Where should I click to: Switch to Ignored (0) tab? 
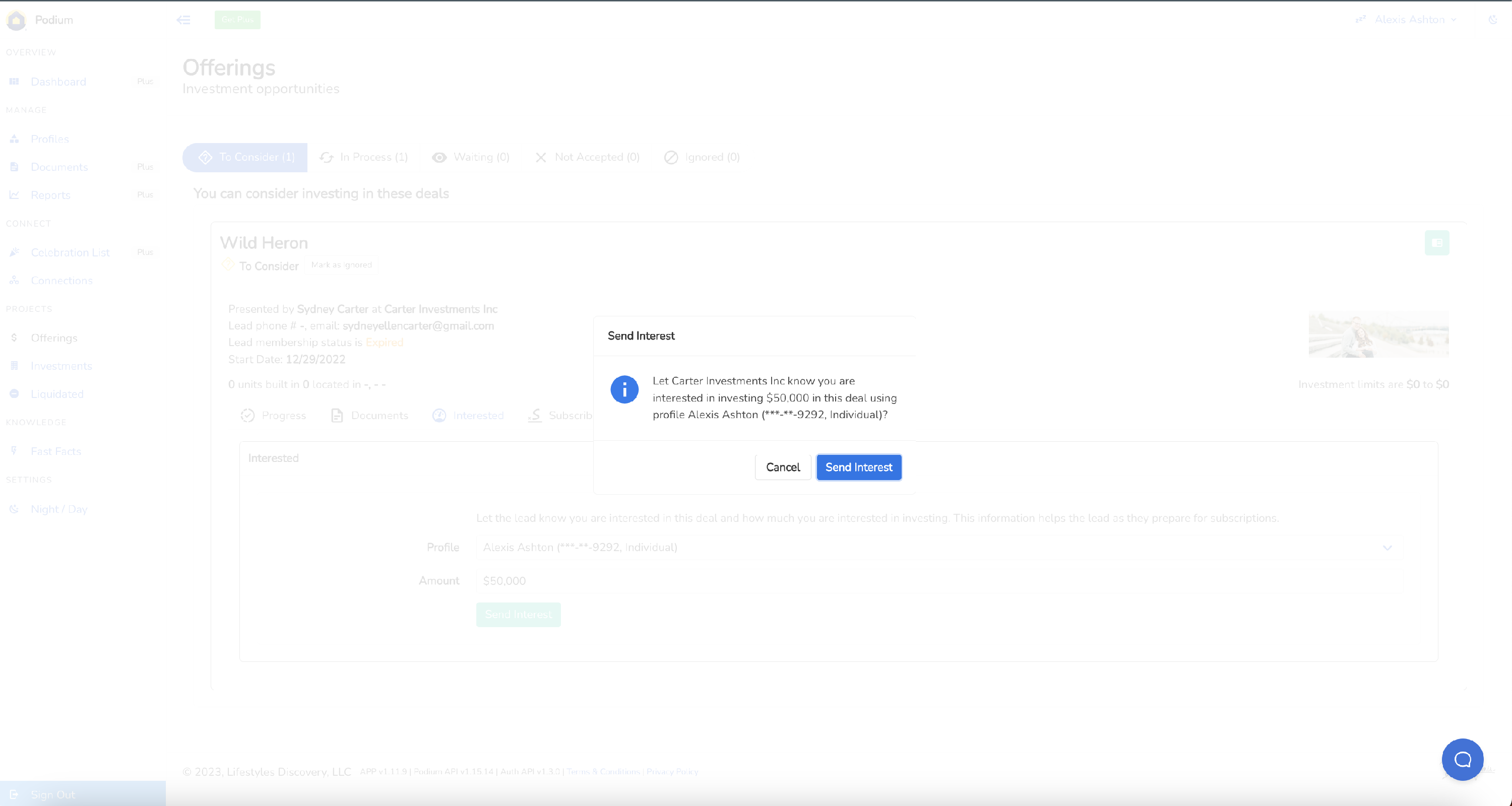pyautogui.click(x=702, y=157)
